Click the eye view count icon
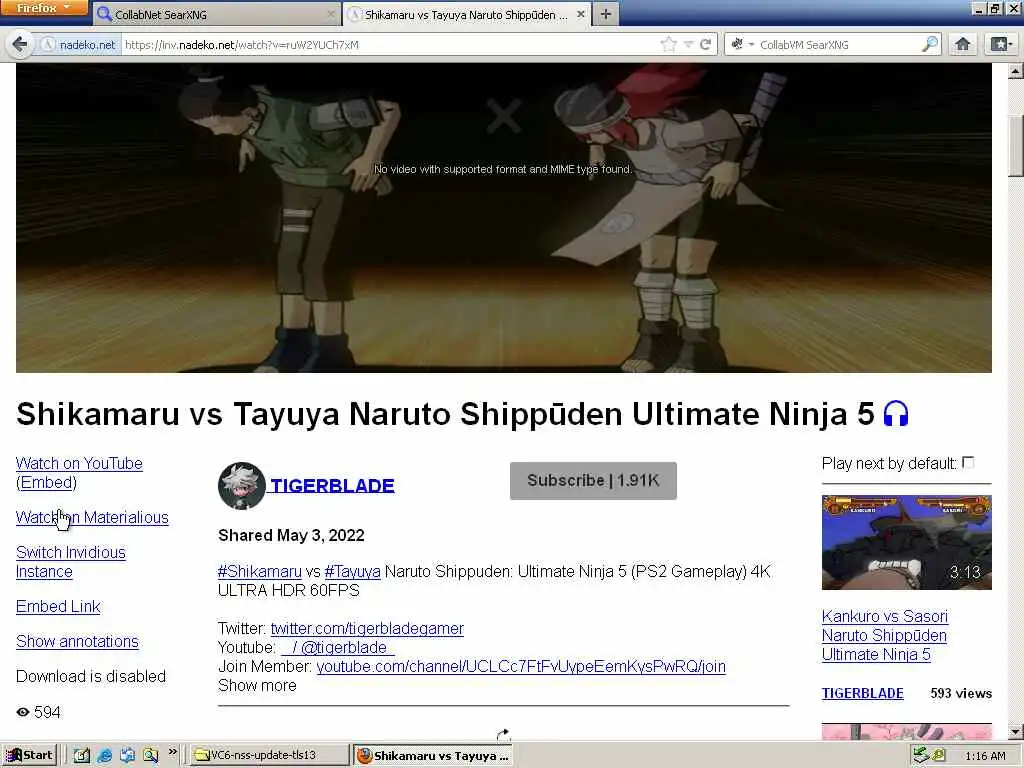This screenshot has width=1024, height=768. point(23,712)
